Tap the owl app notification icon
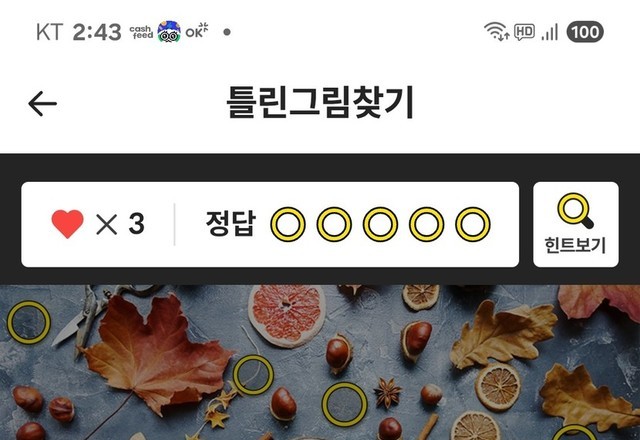This screenshot has height=440, width=640. [x=169, y=32]
